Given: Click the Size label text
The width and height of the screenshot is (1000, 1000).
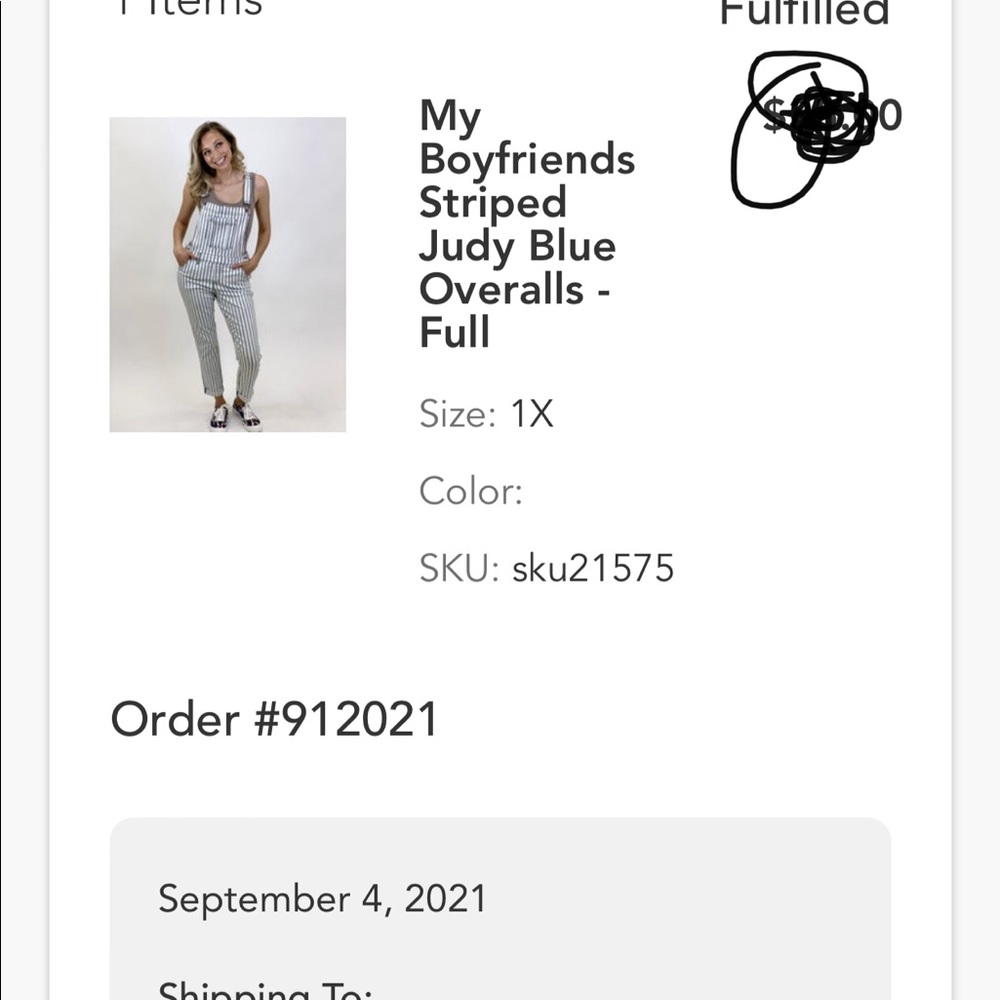Looking at the screenshot, I should (x=457, y=413).
